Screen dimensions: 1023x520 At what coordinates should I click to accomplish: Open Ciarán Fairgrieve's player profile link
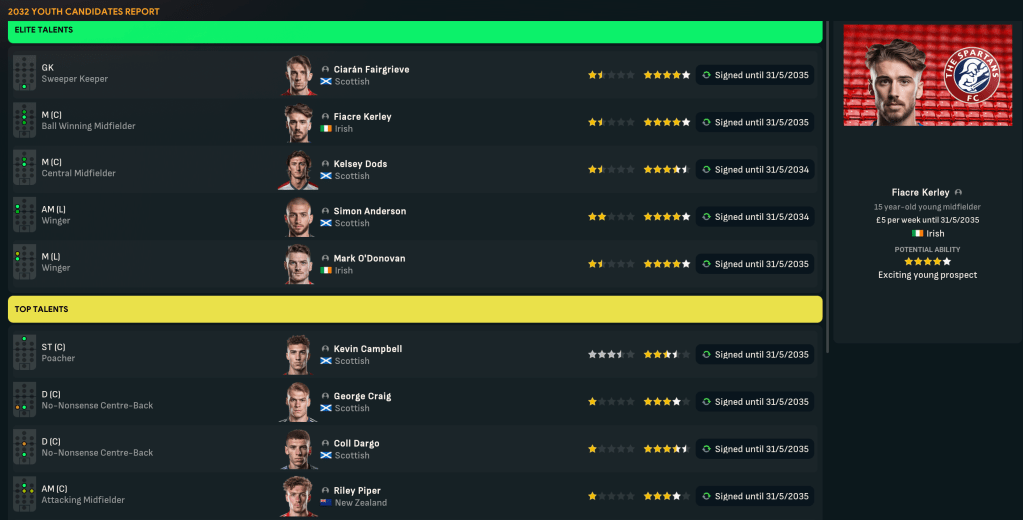[x=371, y=69]
